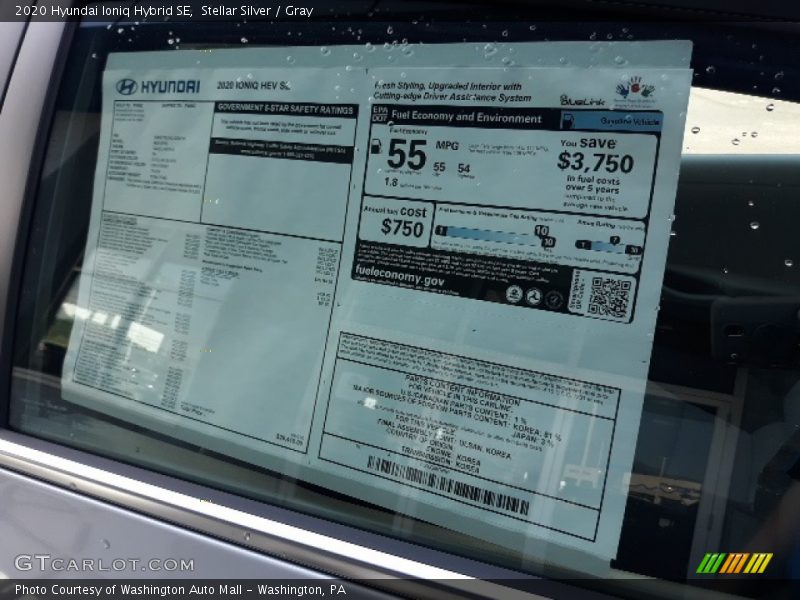The height and width of the screenshot is (600, 800).
Task: Toggle the '10' marker on the Smog Rating scale
Action: [x=634, y=249]
